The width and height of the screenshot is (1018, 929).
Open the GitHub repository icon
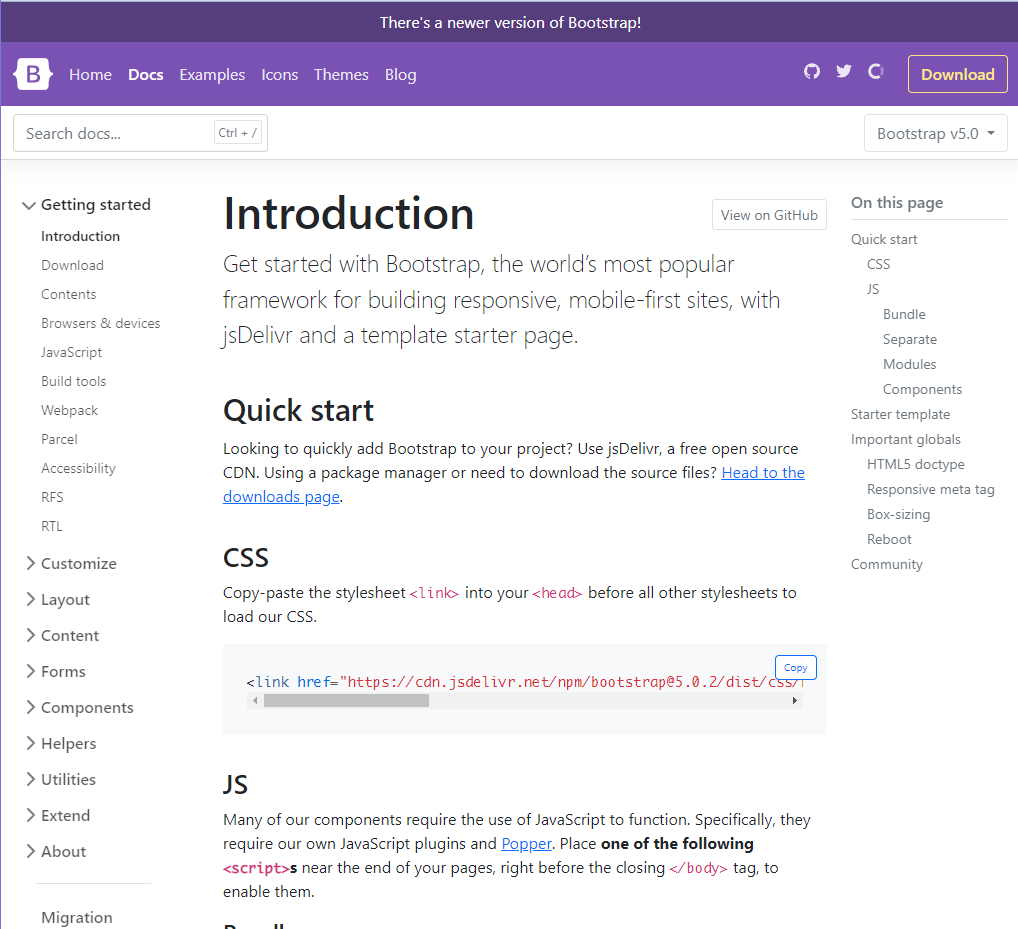coord(811,71)
